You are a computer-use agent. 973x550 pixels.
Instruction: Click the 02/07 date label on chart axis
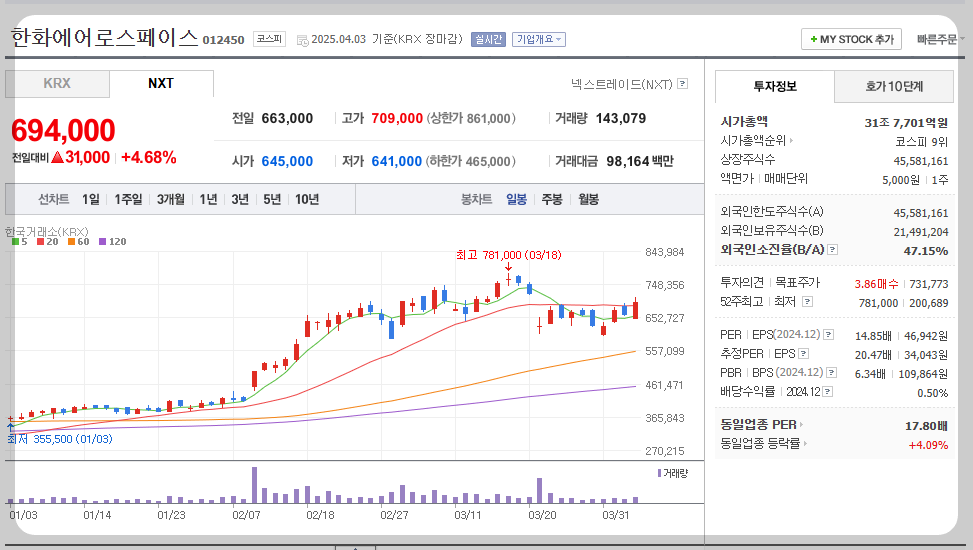pos(246,515)
